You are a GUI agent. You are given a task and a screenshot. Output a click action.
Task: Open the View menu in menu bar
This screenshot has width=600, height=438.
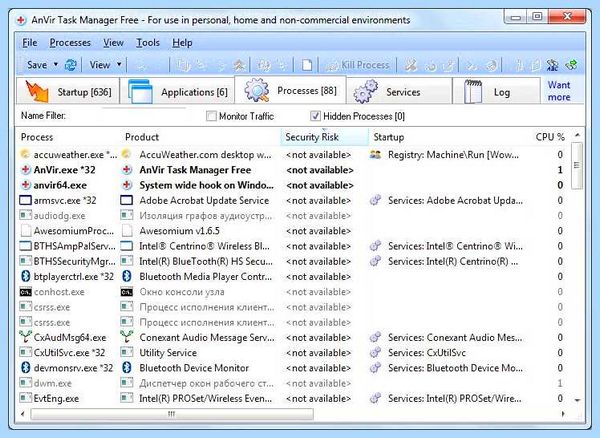pos(113,42)
